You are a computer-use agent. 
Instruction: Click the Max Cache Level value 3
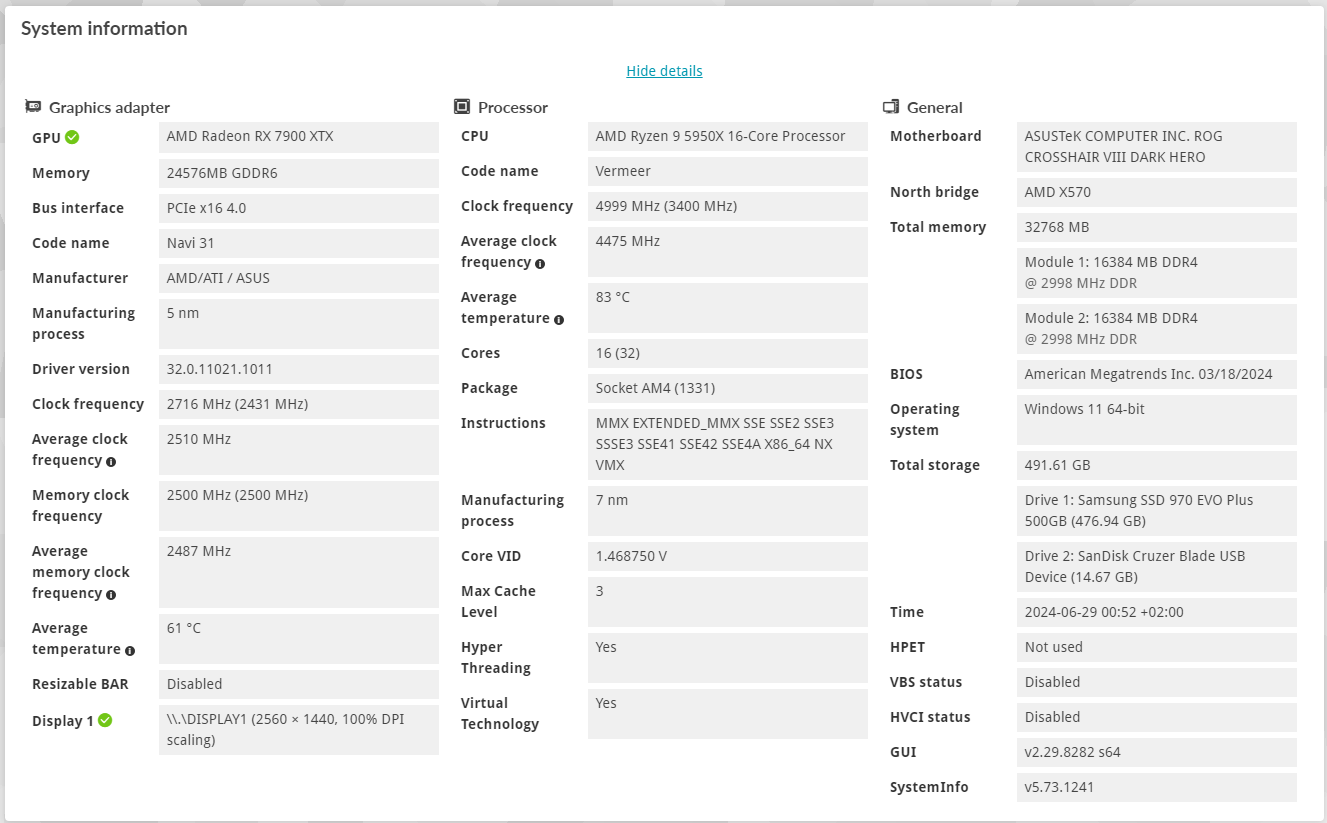pos(728,602)
